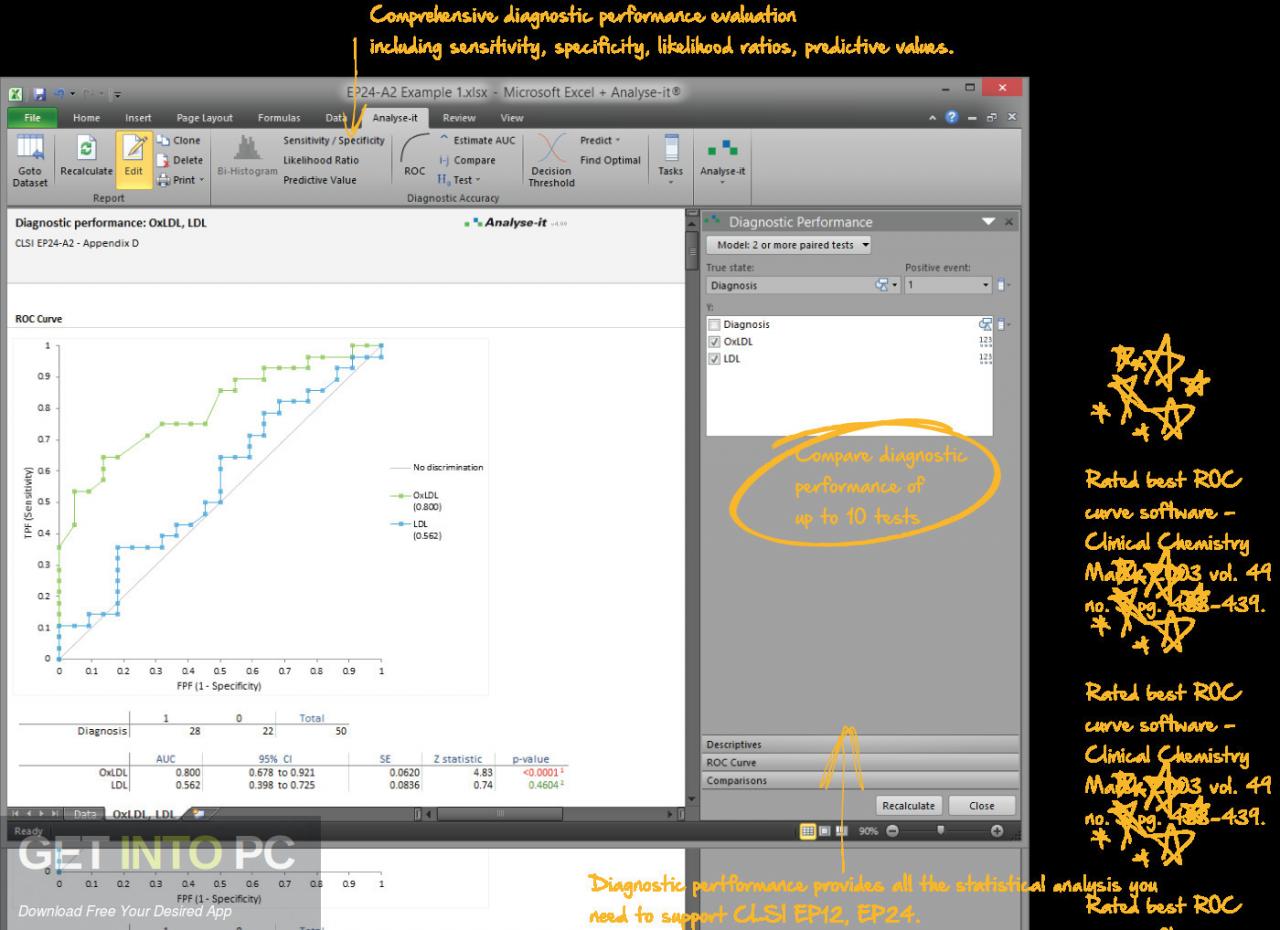Image resolution: width=1280 pixels, height=930 pixels.
Task: Open the Predict dropdown
Action: 600,141
